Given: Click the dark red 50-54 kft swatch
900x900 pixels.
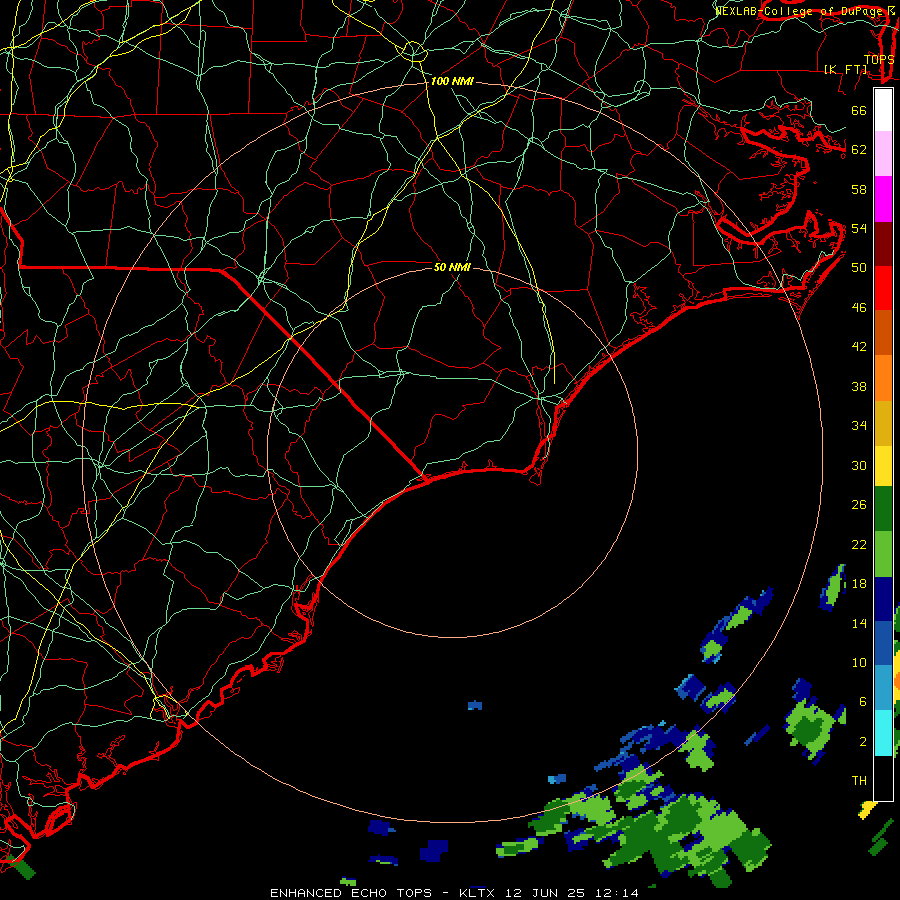Looking at the screenshot, I should click(883, 243).
